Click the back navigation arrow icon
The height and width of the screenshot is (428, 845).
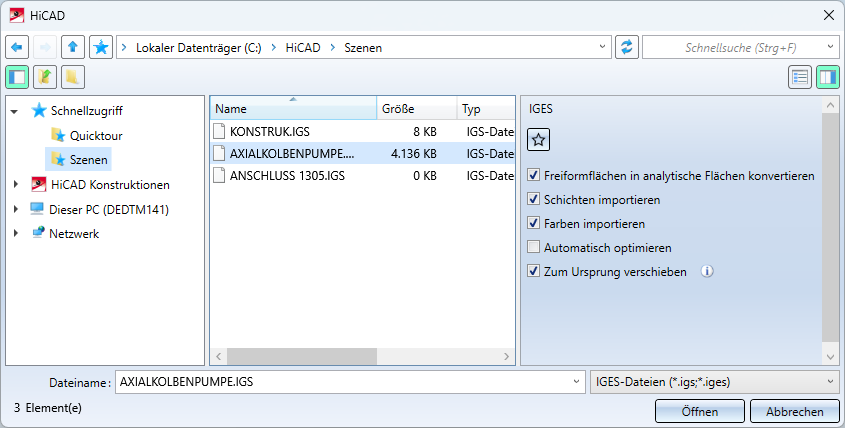17,47
